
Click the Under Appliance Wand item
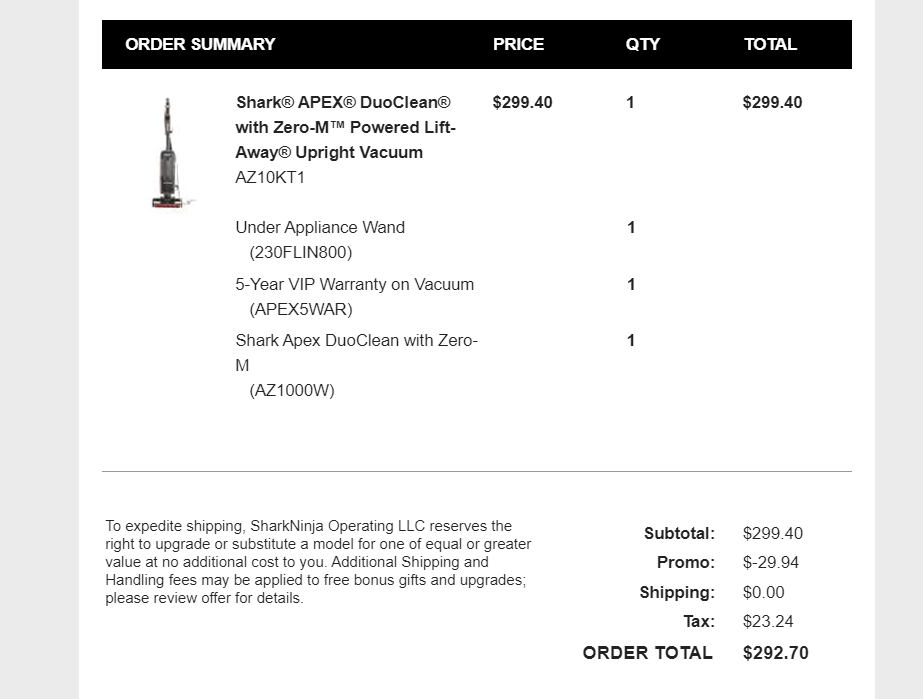[x=320, y=227]
